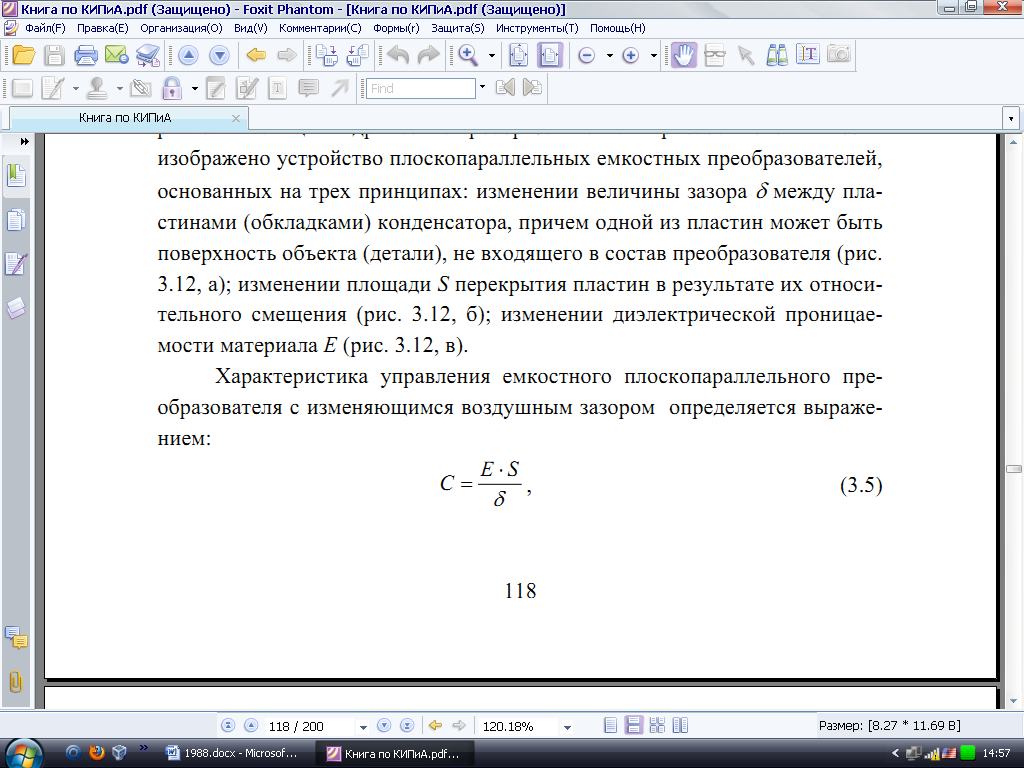Open the Помощь(H) menu

pyautogui.click(x=618, y=28)
